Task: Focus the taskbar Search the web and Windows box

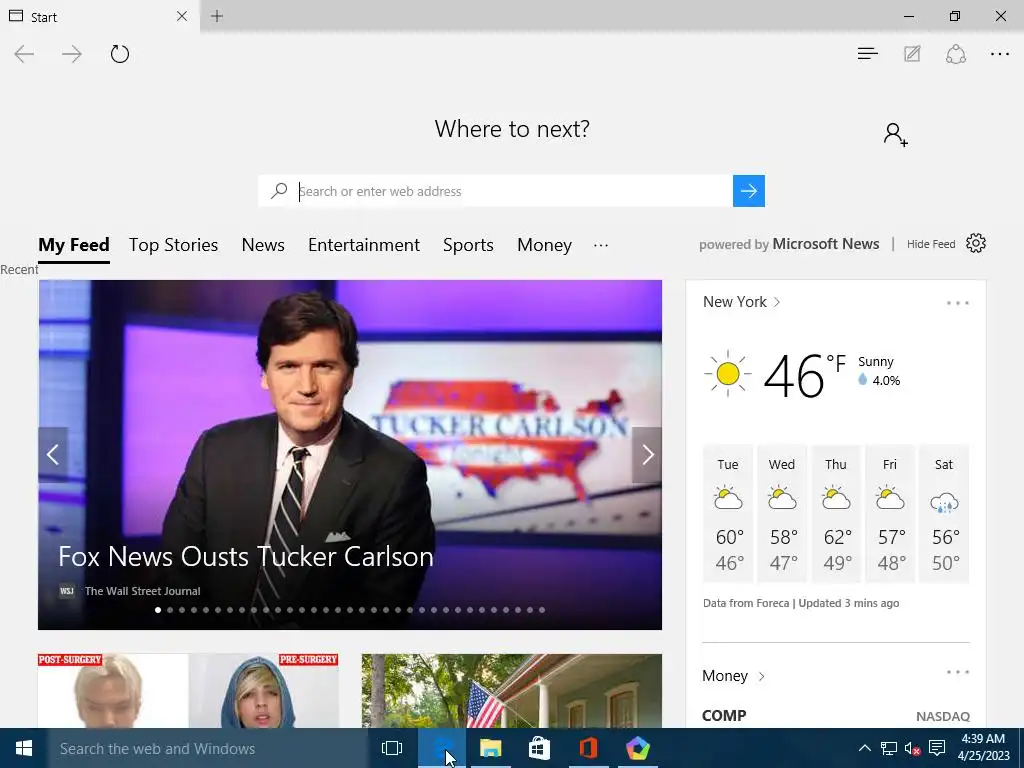Action: 208,748
